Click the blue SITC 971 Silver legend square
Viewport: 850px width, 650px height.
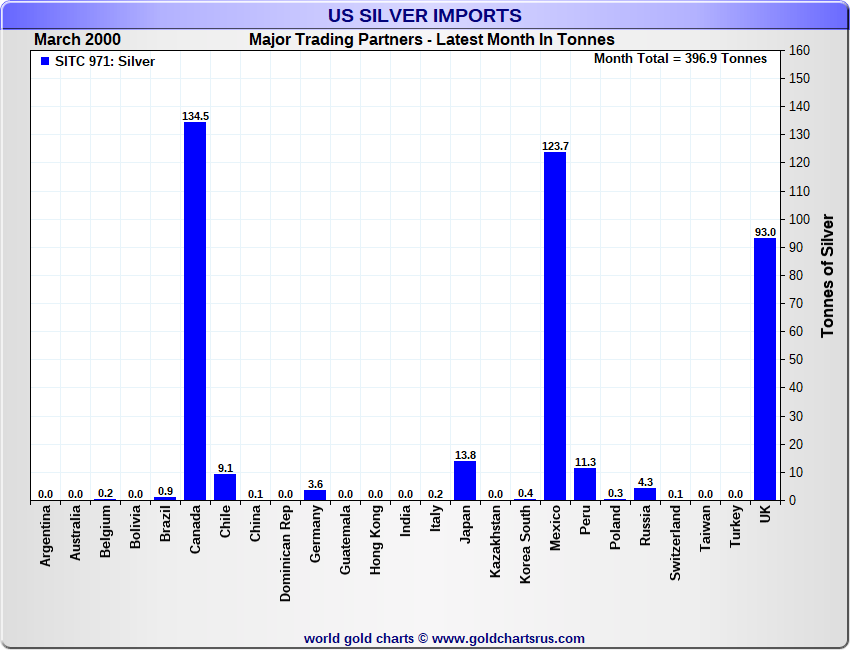pyautogui.click(x=45, y=61)
